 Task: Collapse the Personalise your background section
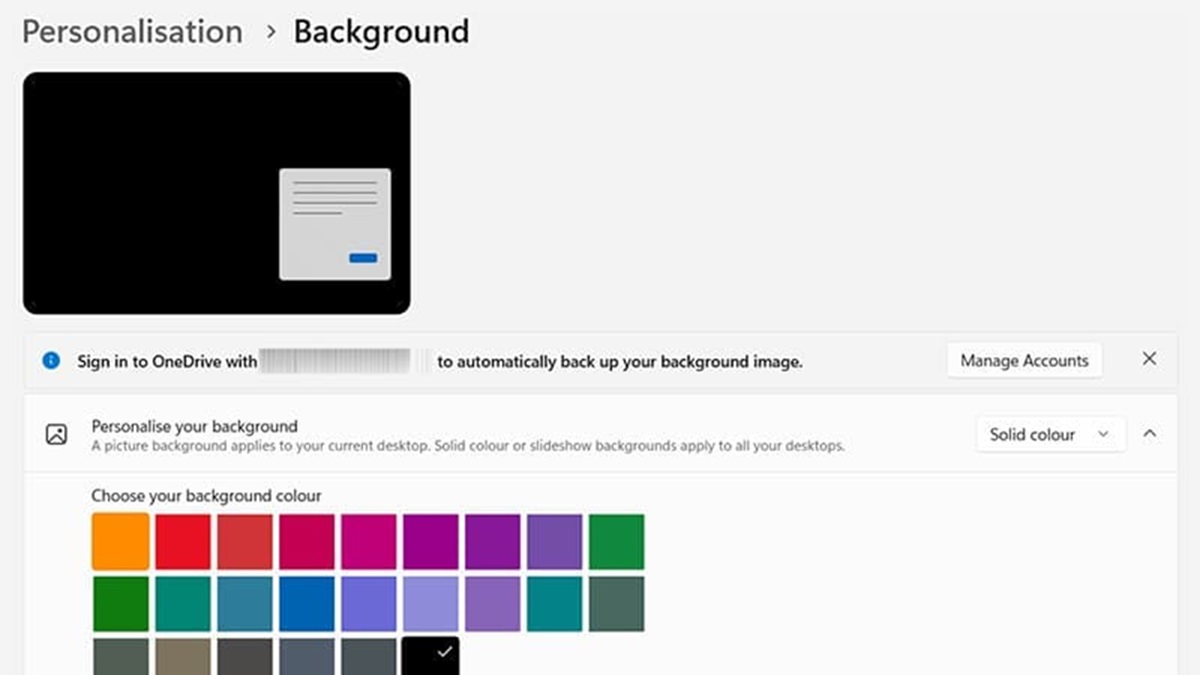click(1150, 435)
